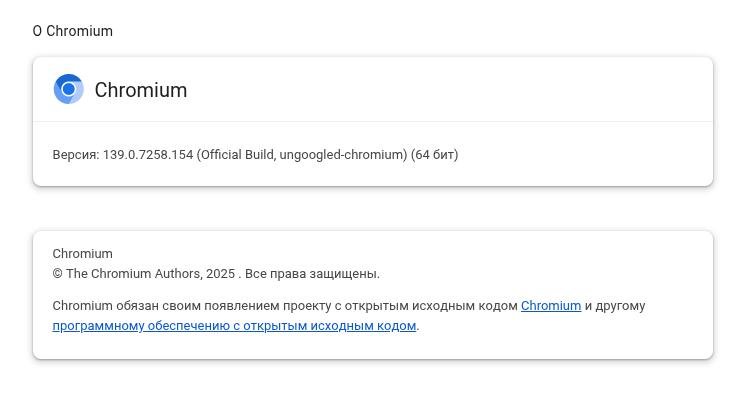
Task: Click the "Official Build" text
Action: click(x=237, y=155)
